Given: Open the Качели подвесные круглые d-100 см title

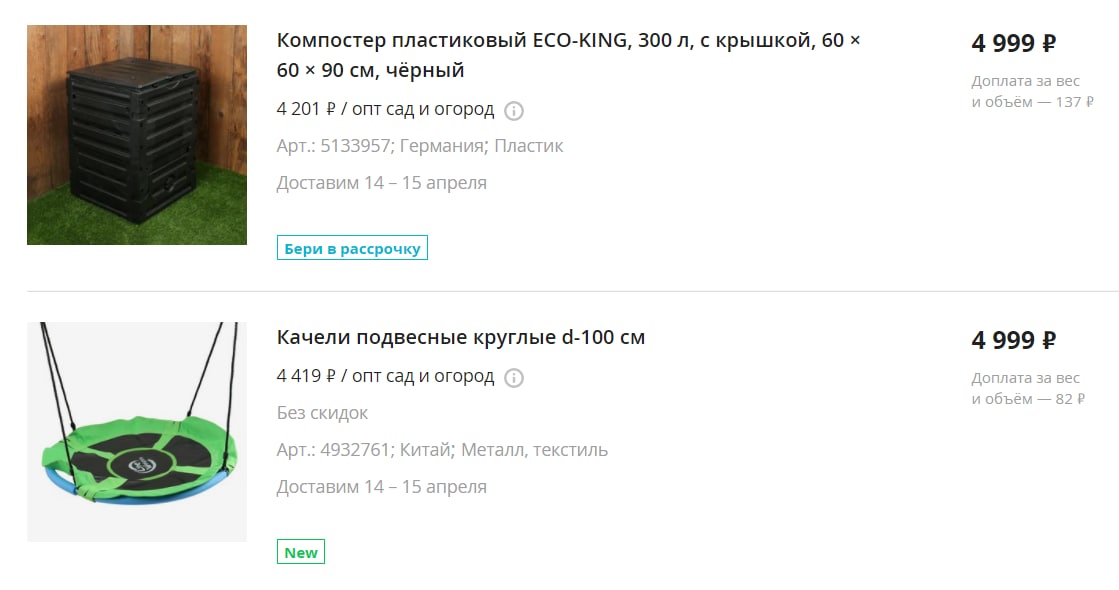Looking at the screenshot, I should point(461,337).
